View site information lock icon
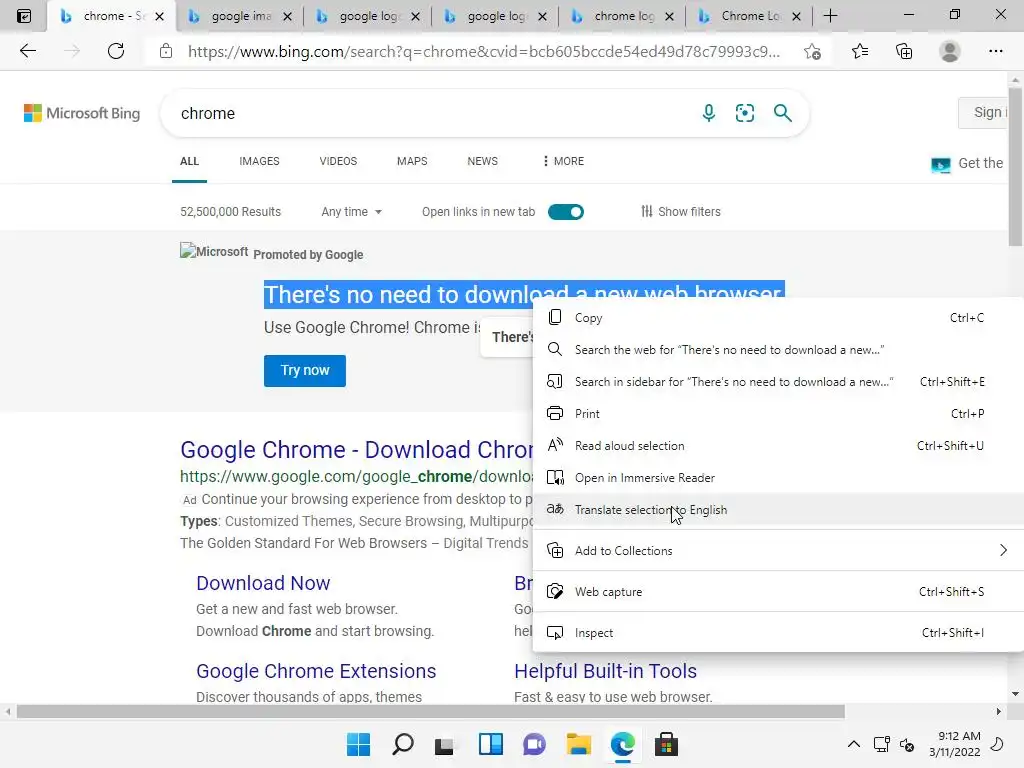The width and height of the screenshot is (1024, 768). pos(166,51)
